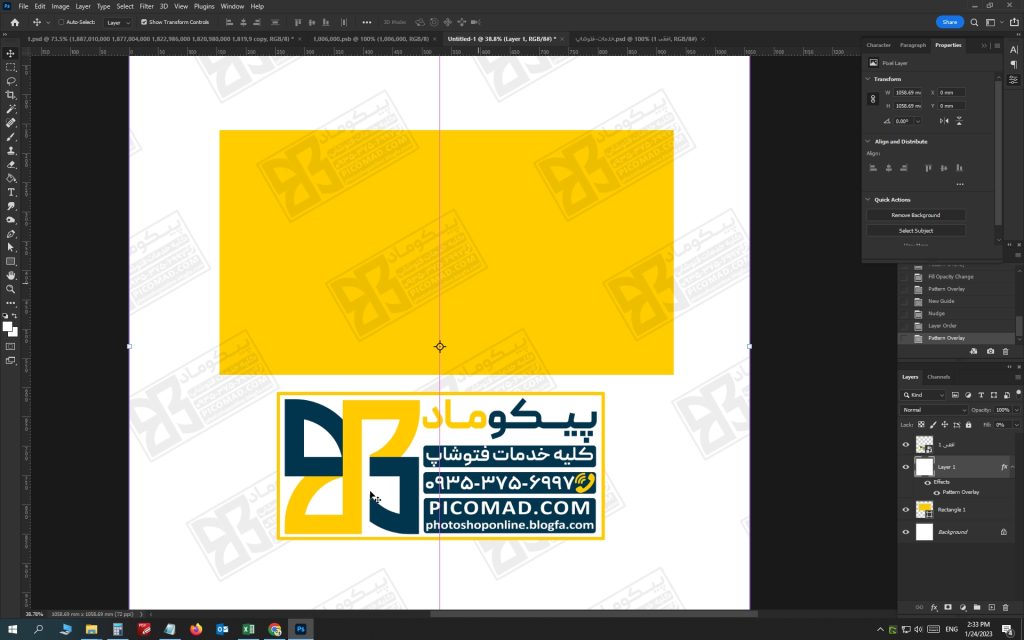Select the Pen tool
Viewport: 1024px width, 640px height.
click(10, 234)
